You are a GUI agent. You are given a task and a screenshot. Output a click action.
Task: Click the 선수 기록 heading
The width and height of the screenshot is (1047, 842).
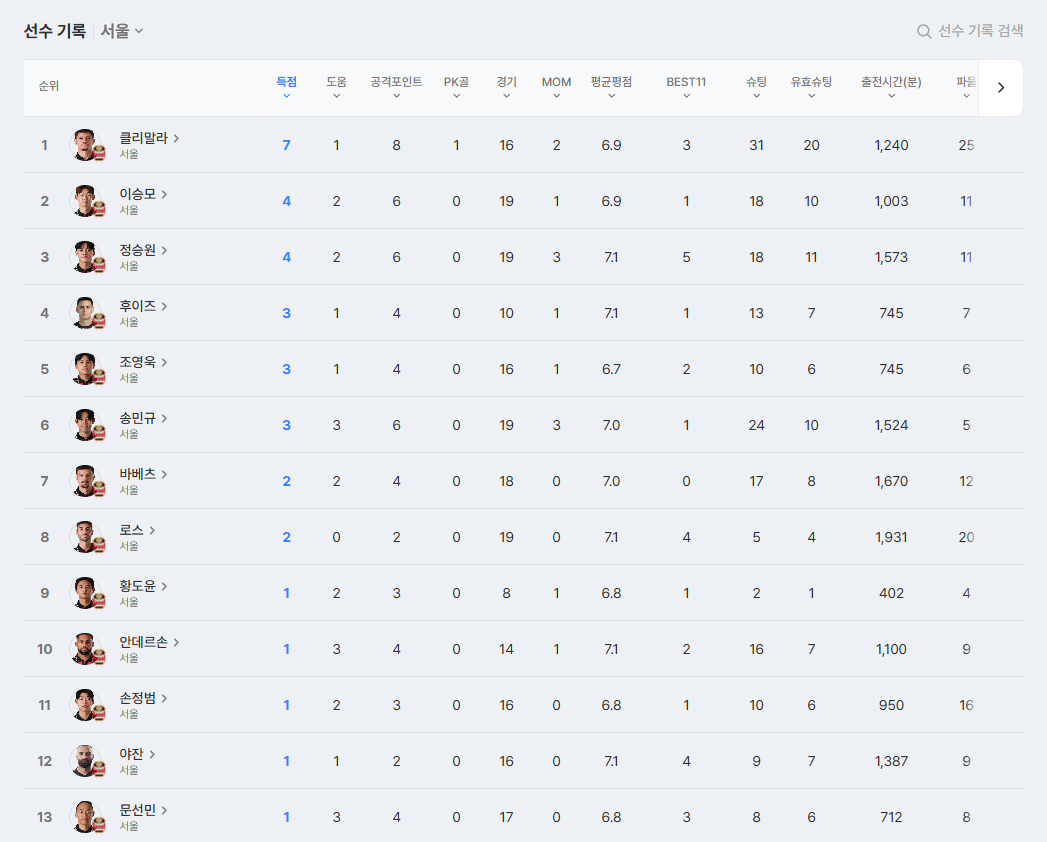point(55,31)
